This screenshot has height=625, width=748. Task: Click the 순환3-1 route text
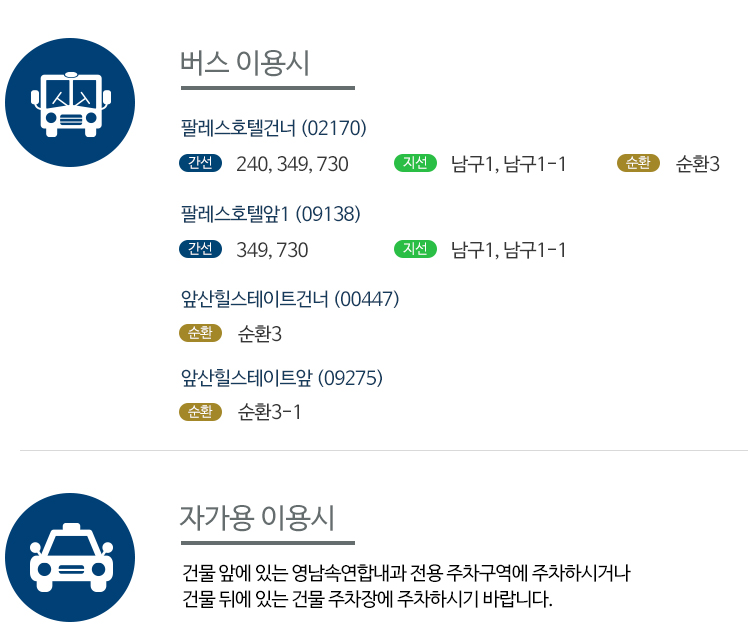click(x=269, y=411)
